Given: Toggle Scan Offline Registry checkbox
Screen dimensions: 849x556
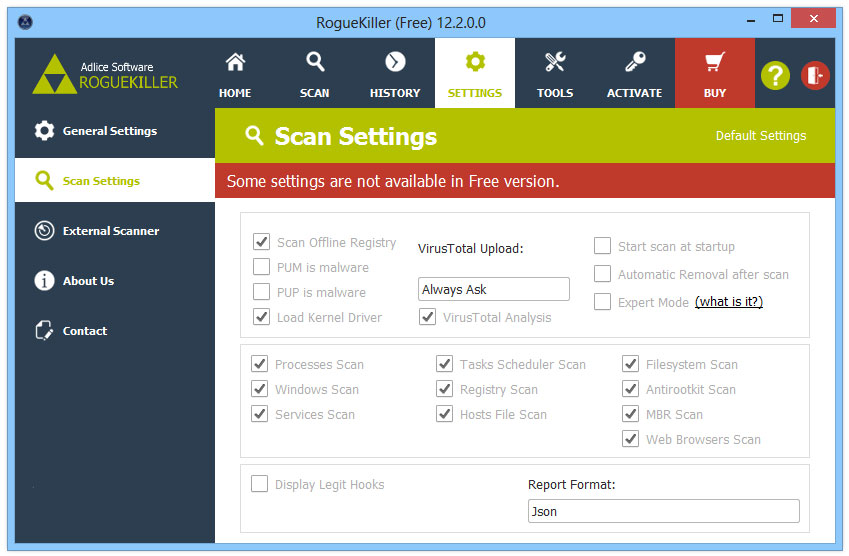Looking at the screenshot, I should pyautogui.click(x=262, y=241).
